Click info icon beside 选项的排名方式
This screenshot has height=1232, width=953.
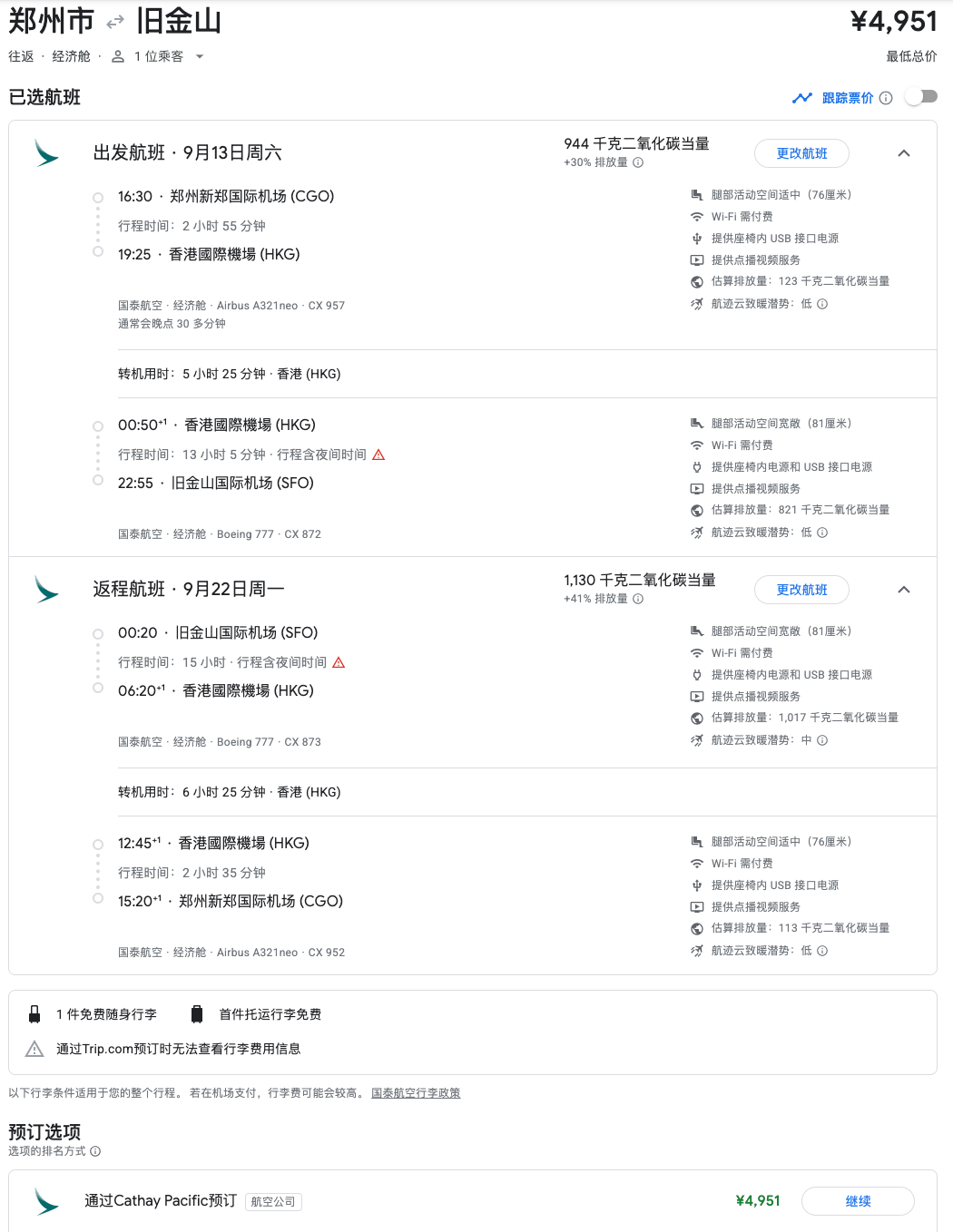pos(95,1151)
